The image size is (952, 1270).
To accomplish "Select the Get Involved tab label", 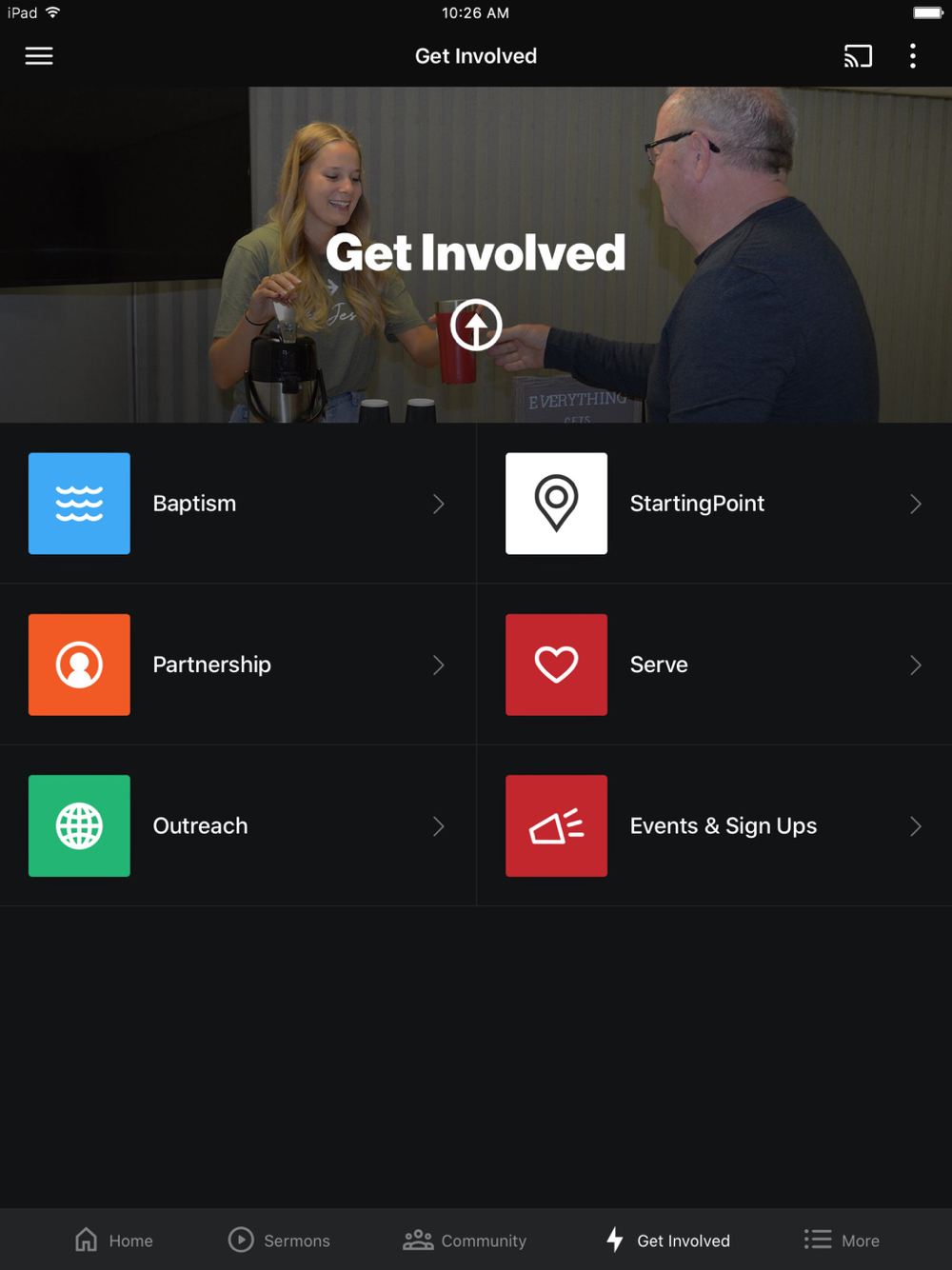I will click(684, 1240).
